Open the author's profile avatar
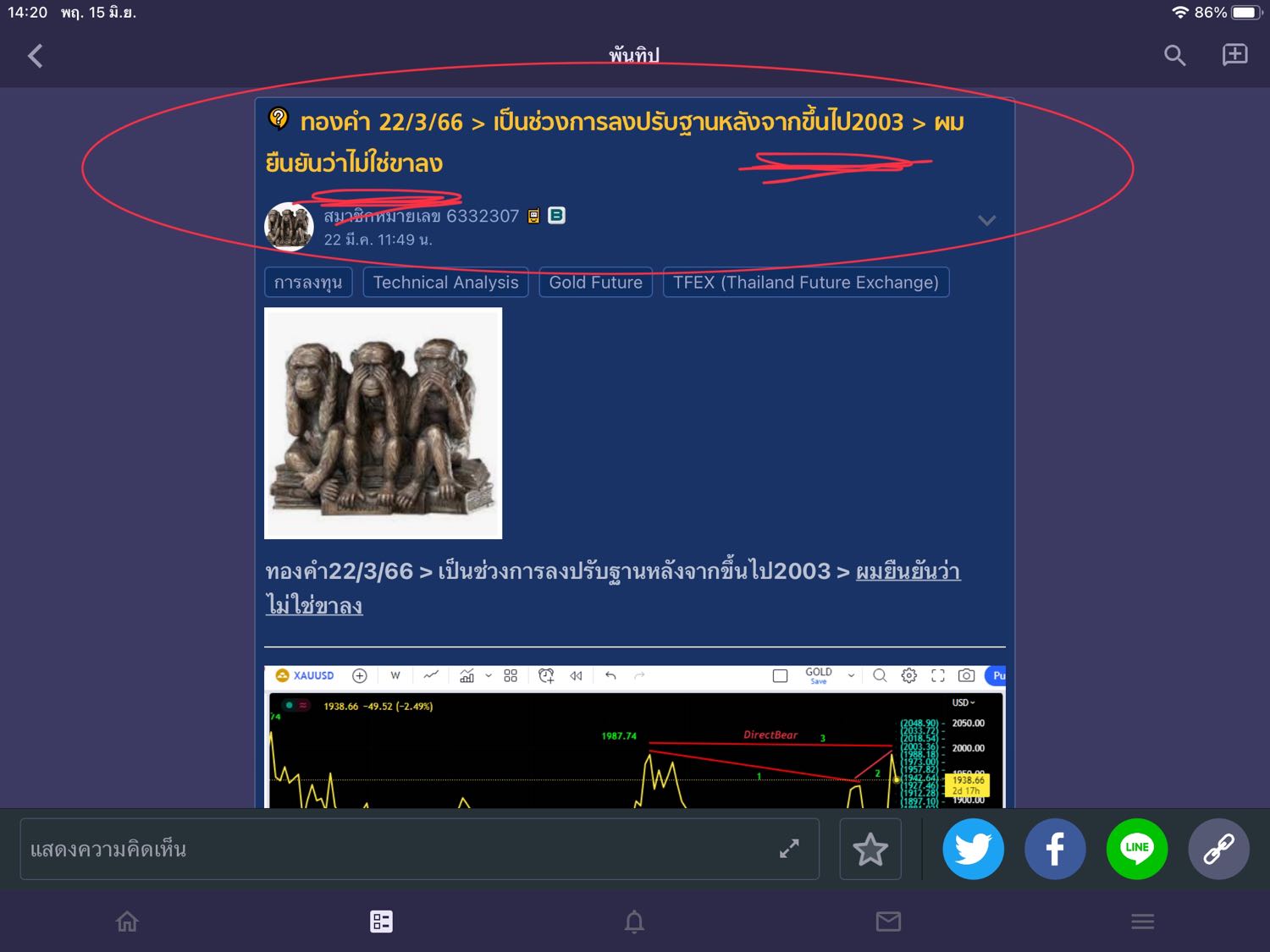This screenshot has height=952, width=1270. tap(290, 227)
